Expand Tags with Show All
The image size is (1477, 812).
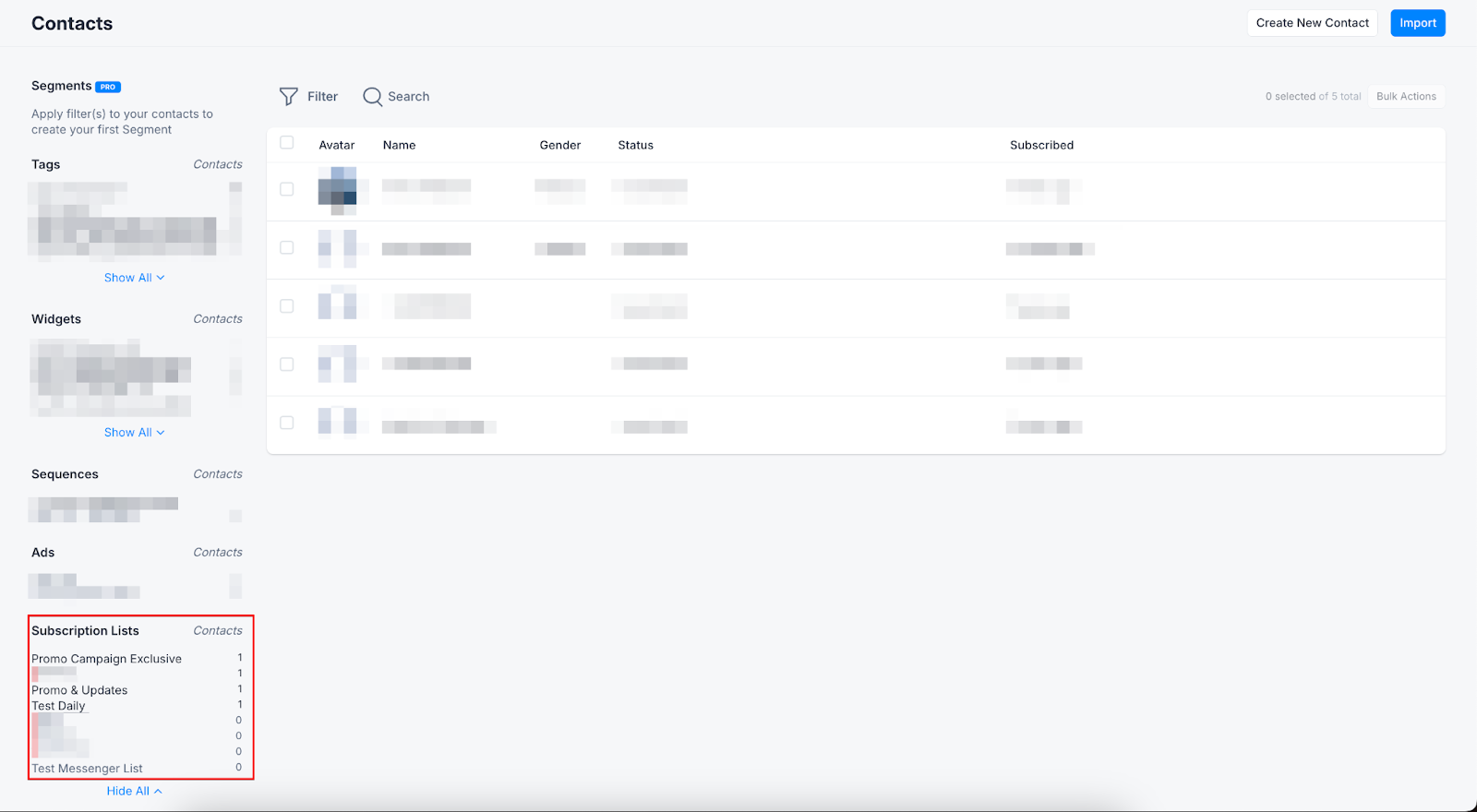tap(134, 278)
